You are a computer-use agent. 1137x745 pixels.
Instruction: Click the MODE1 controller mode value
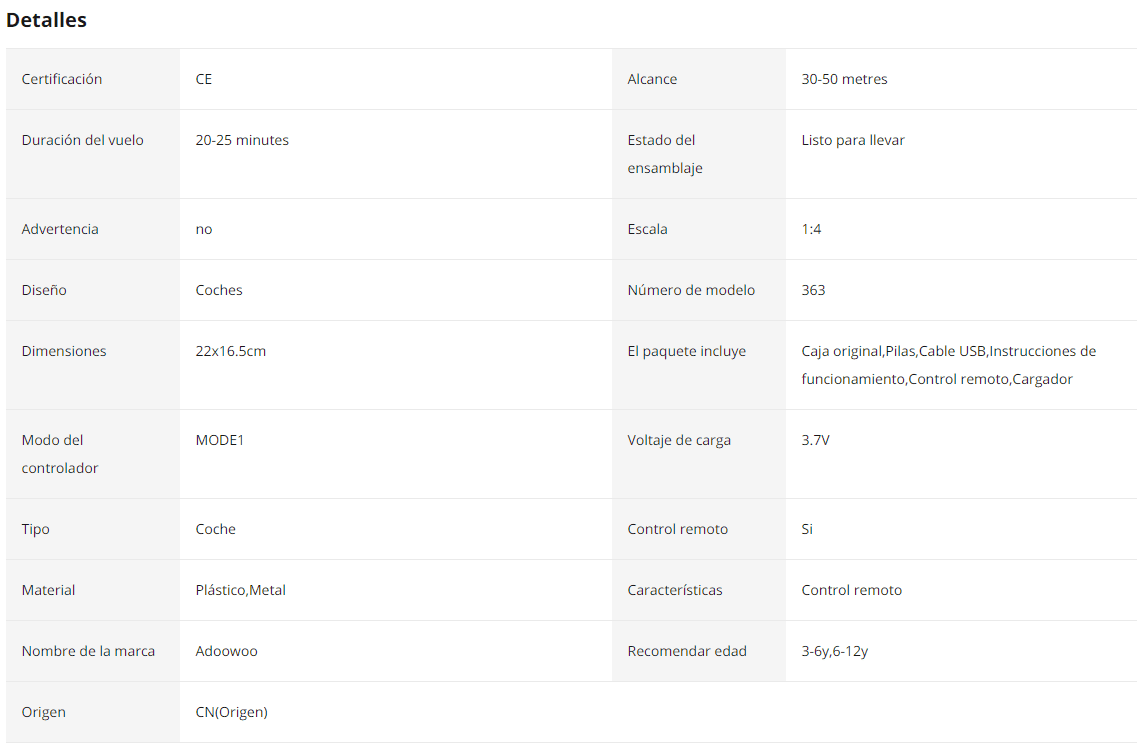[220, 440]
